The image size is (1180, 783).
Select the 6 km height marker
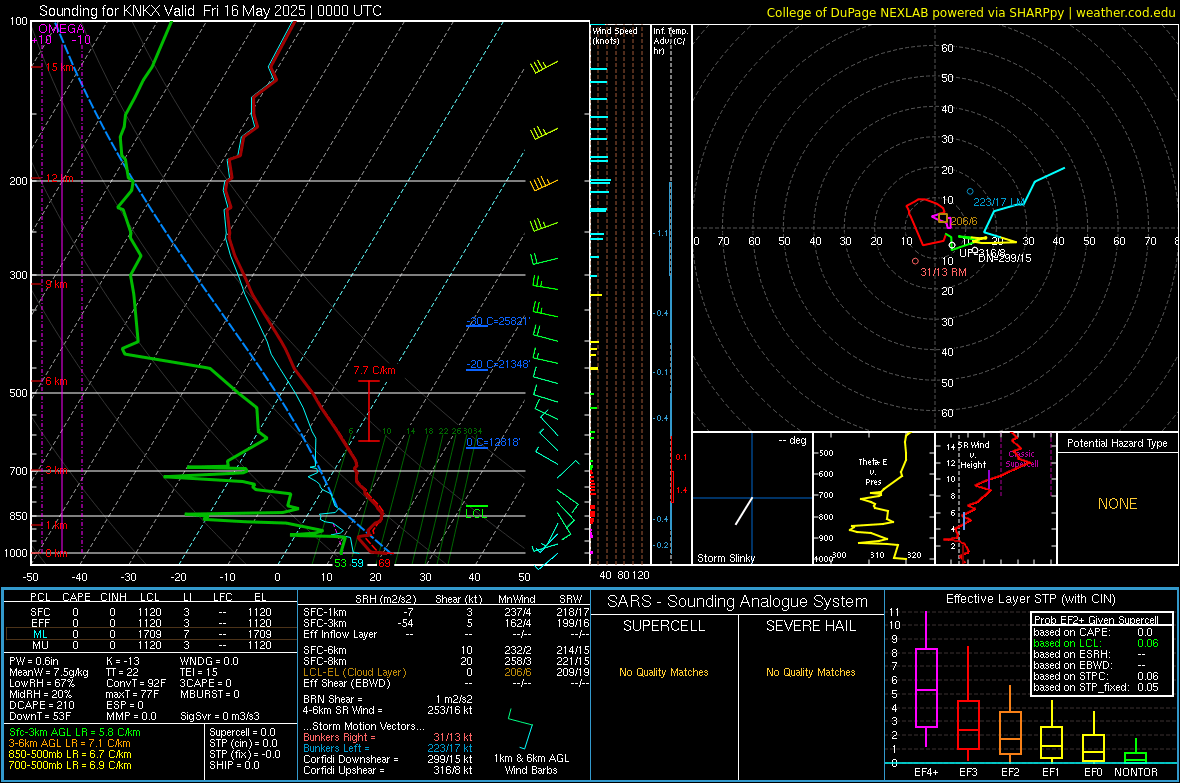(56, 381)
